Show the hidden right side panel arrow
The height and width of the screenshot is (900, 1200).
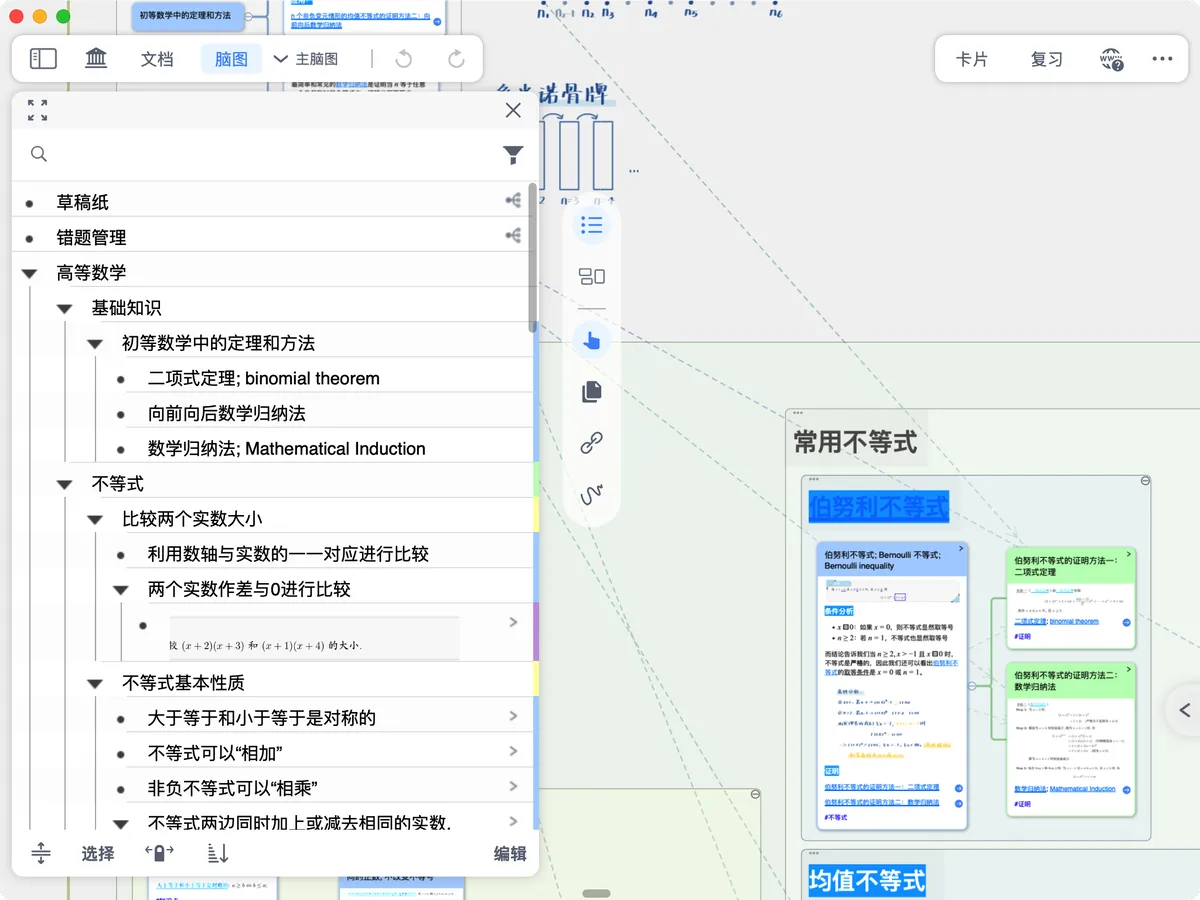click(x=1185, y=711)
